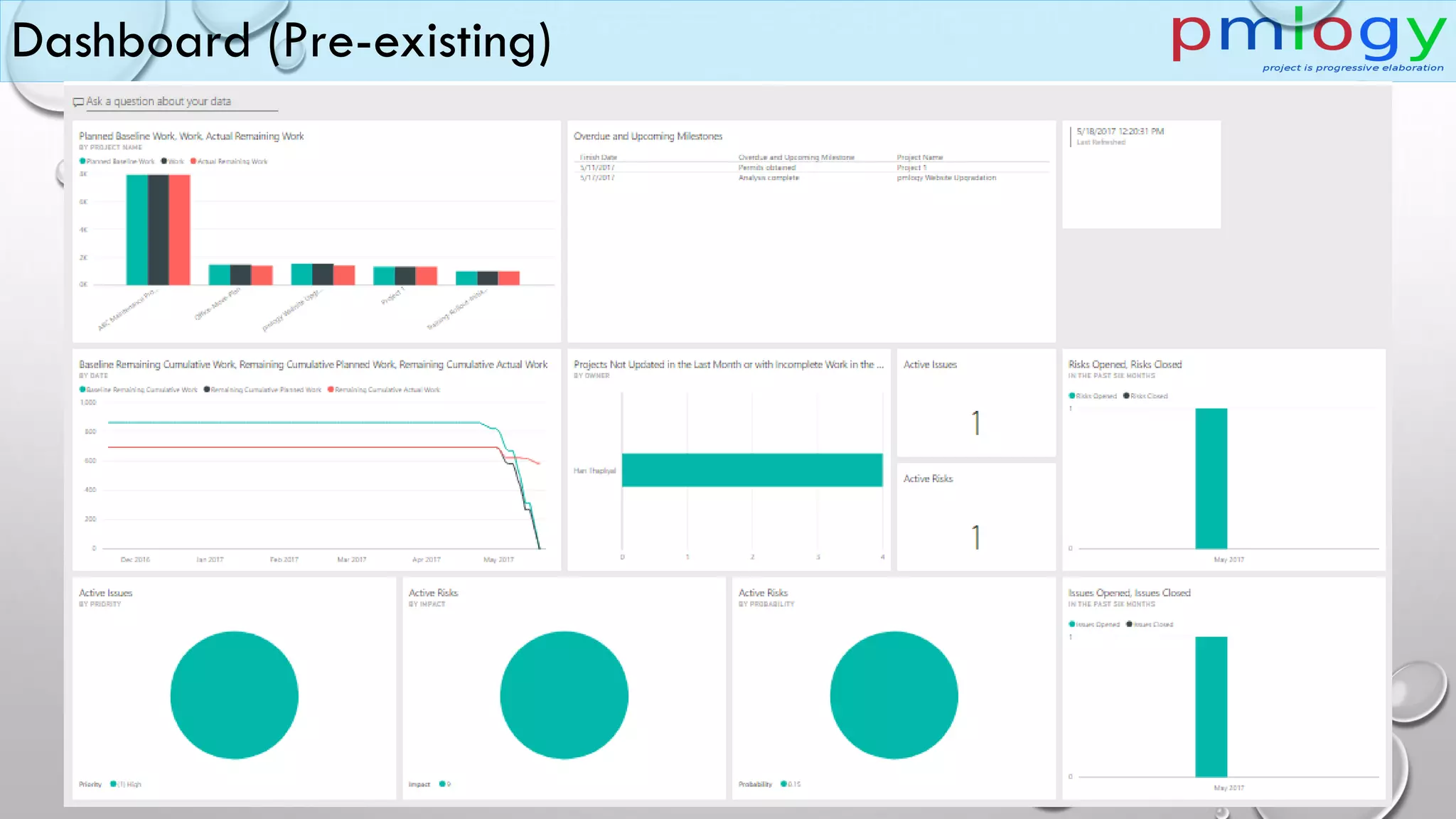
Task: Click the teal Risks Opened May 2017 bar
Action: (x=1211, y=478)
